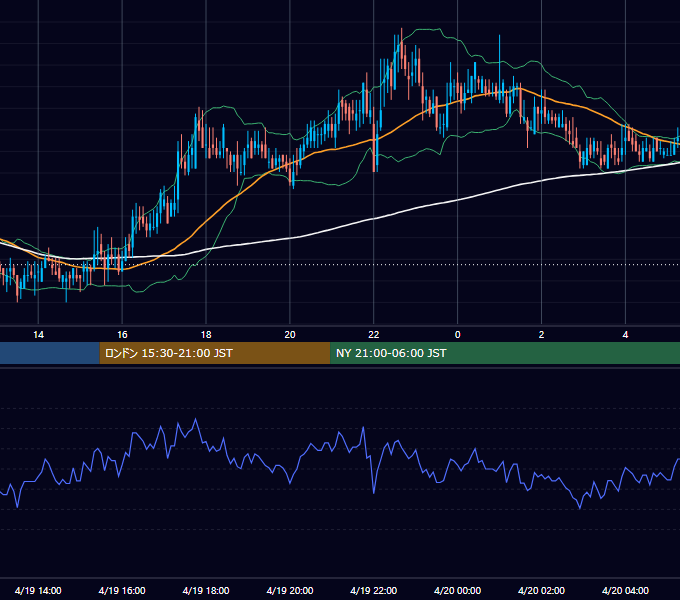
Task: Click the blue session band before London
Action: click(x=50, y=353)
